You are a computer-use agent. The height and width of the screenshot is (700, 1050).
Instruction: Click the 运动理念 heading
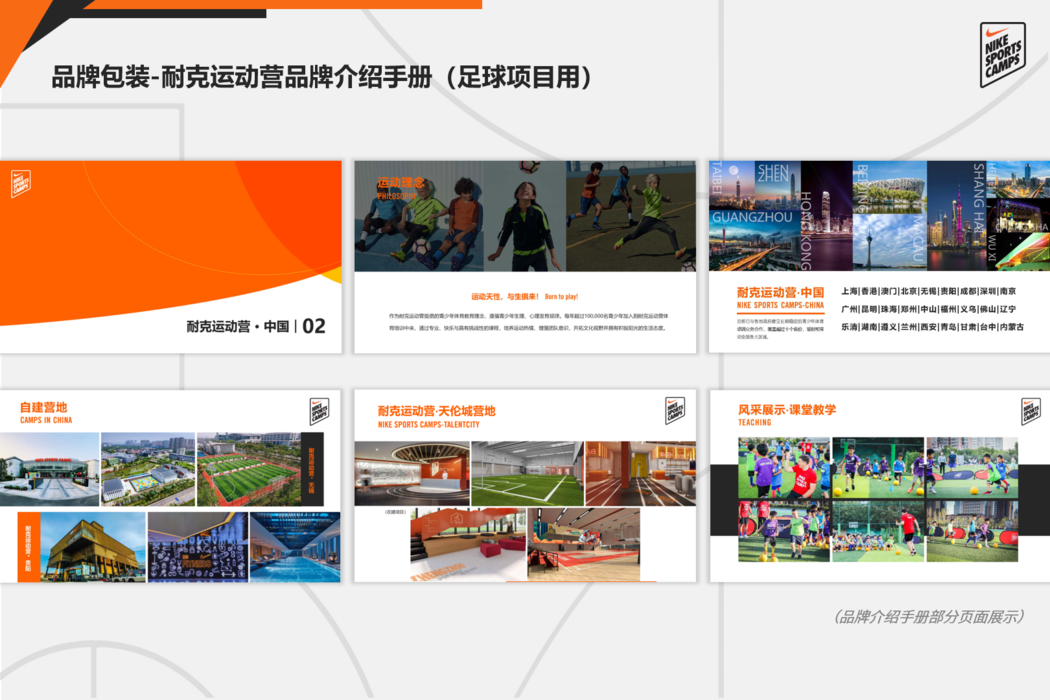click(x=400, y=182)
